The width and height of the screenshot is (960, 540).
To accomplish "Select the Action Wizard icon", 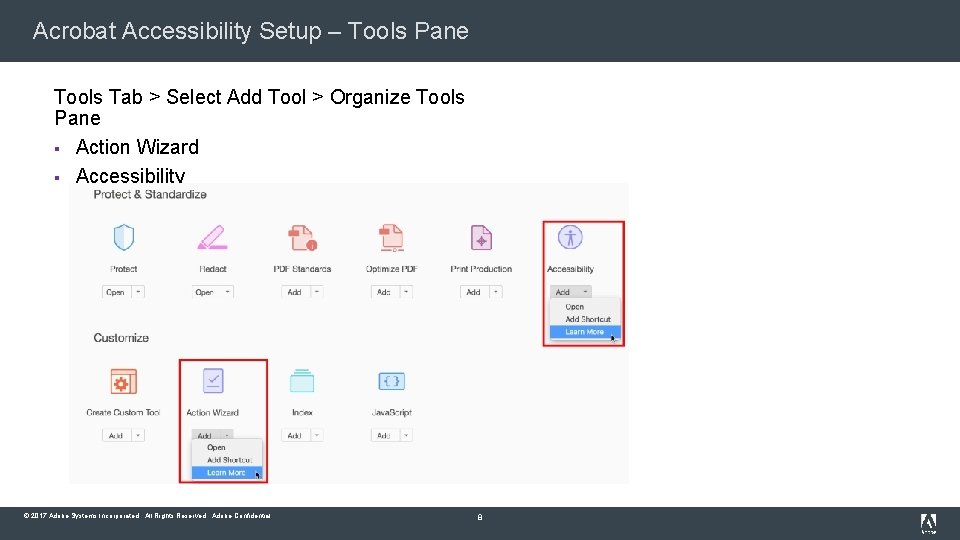I will (x=213, y=381).
